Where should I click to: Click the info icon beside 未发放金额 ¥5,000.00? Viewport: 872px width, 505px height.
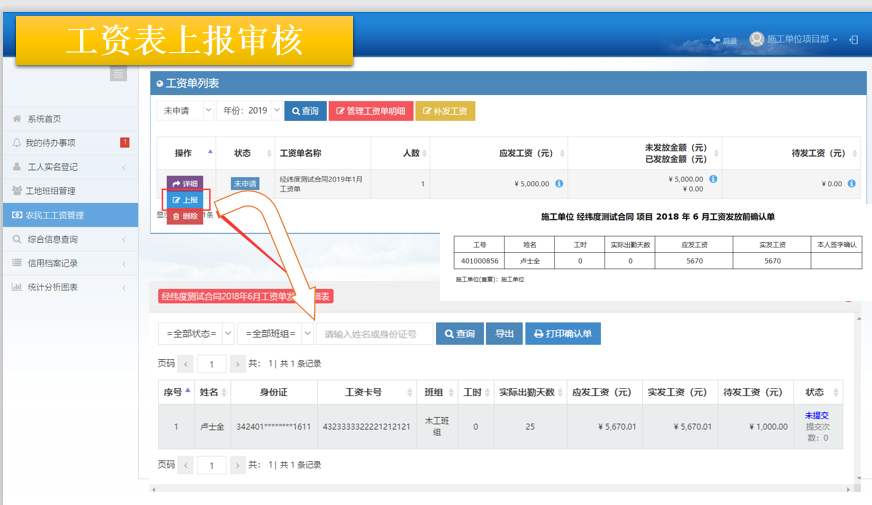(x=712, y=179)
